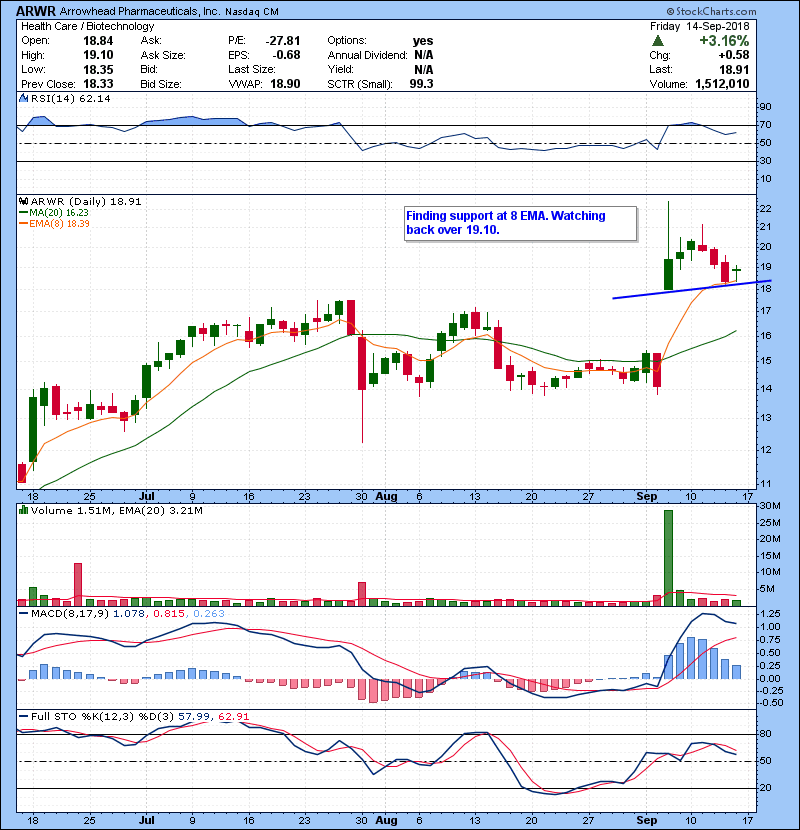Screen dimensions: 800x830
Task: Click the Aug label on the price chart date axis
Action: click(386, 497)
